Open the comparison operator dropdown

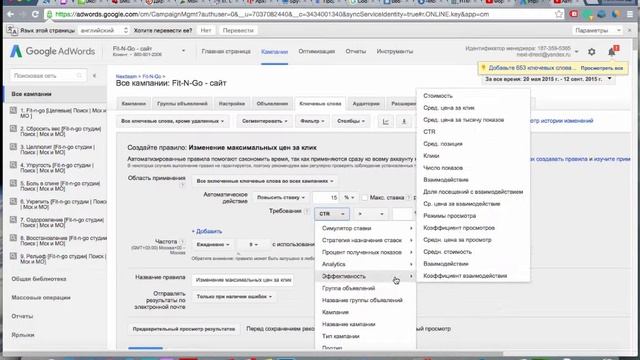coord(370,214)
